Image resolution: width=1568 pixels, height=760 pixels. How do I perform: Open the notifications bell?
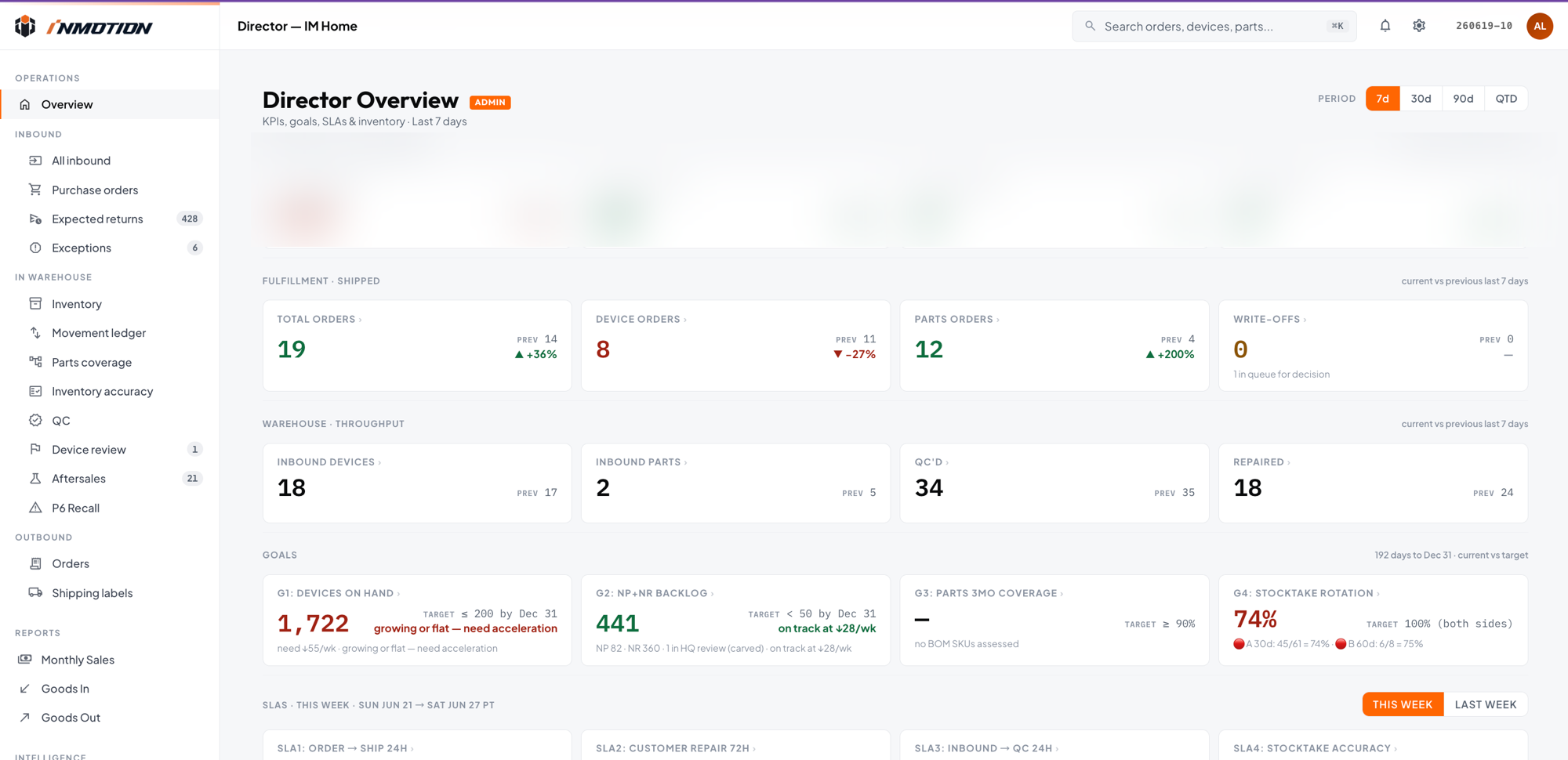1385,26
